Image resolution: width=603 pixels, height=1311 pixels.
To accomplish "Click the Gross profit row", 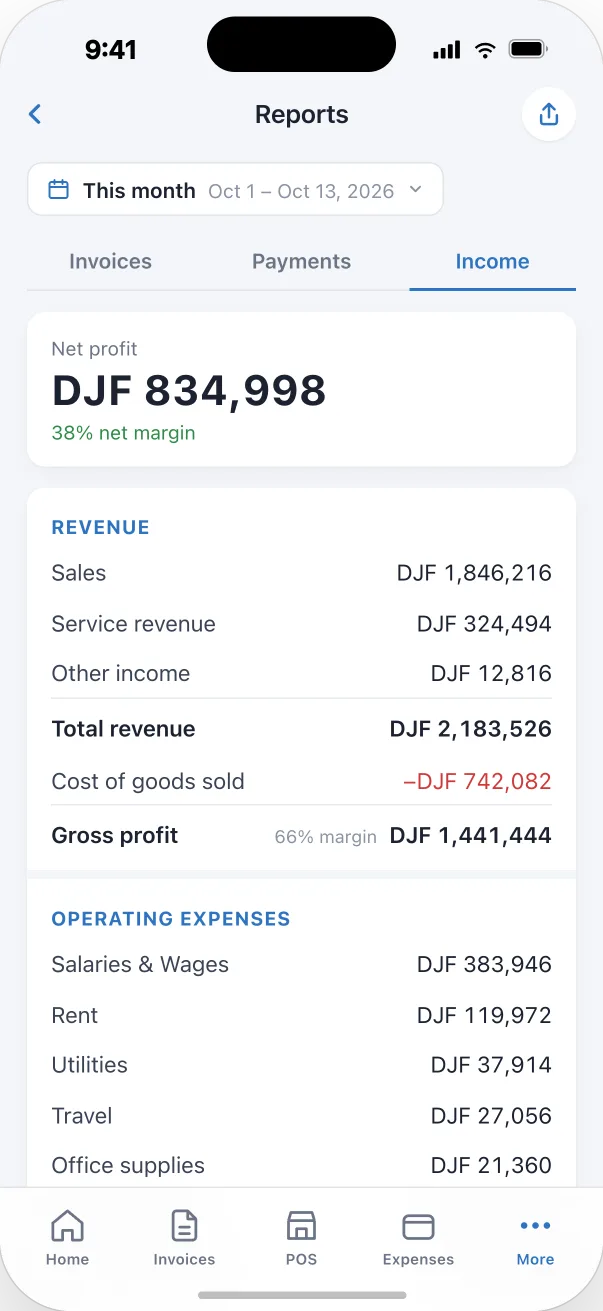I will [x=301, y=836].
